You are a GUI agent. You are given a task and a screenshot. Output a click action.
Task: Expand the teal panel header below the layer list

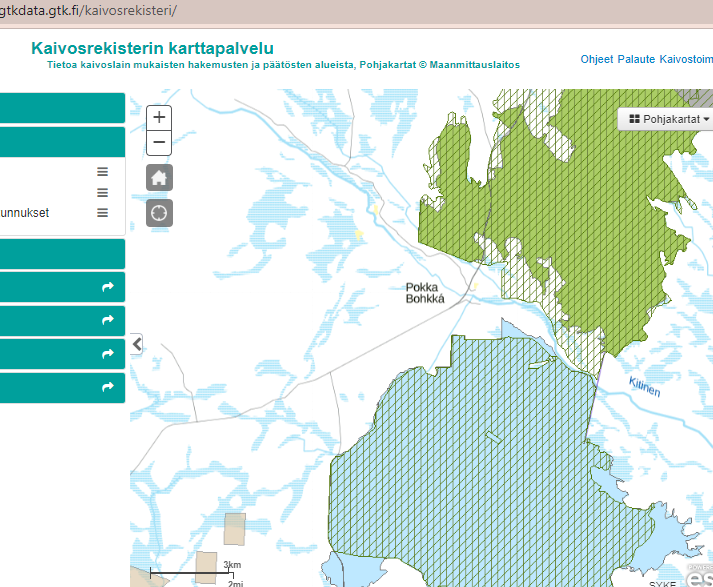[x=62, y=254]
